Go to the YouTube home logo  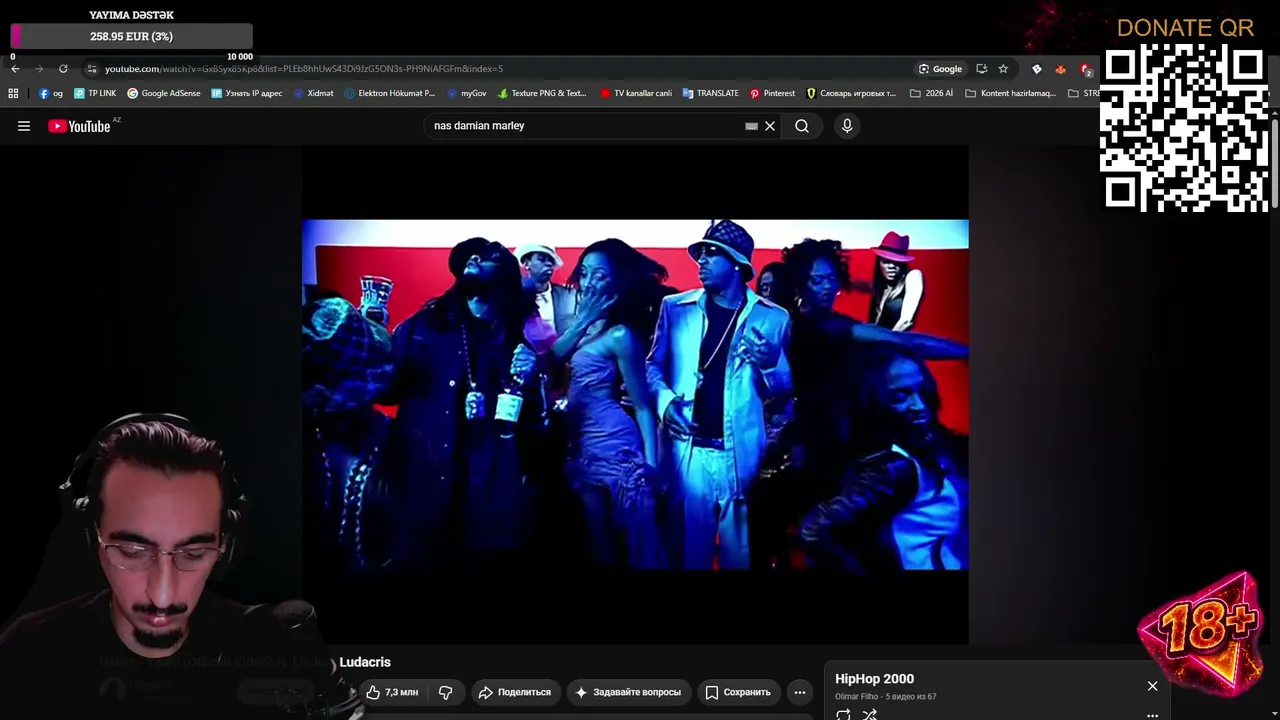tap(79, 126)
